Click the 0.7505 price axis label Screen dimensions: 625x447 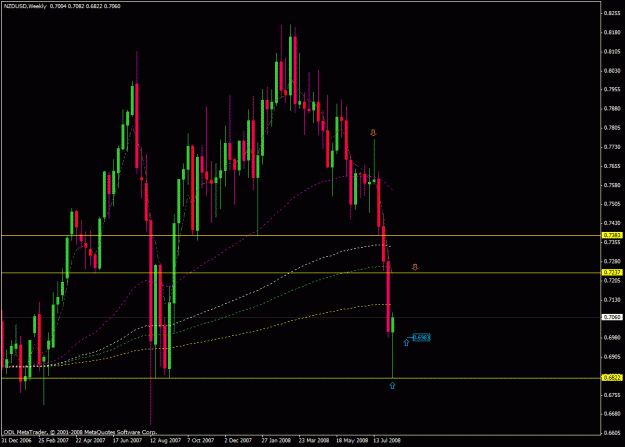tap(612, 204)
